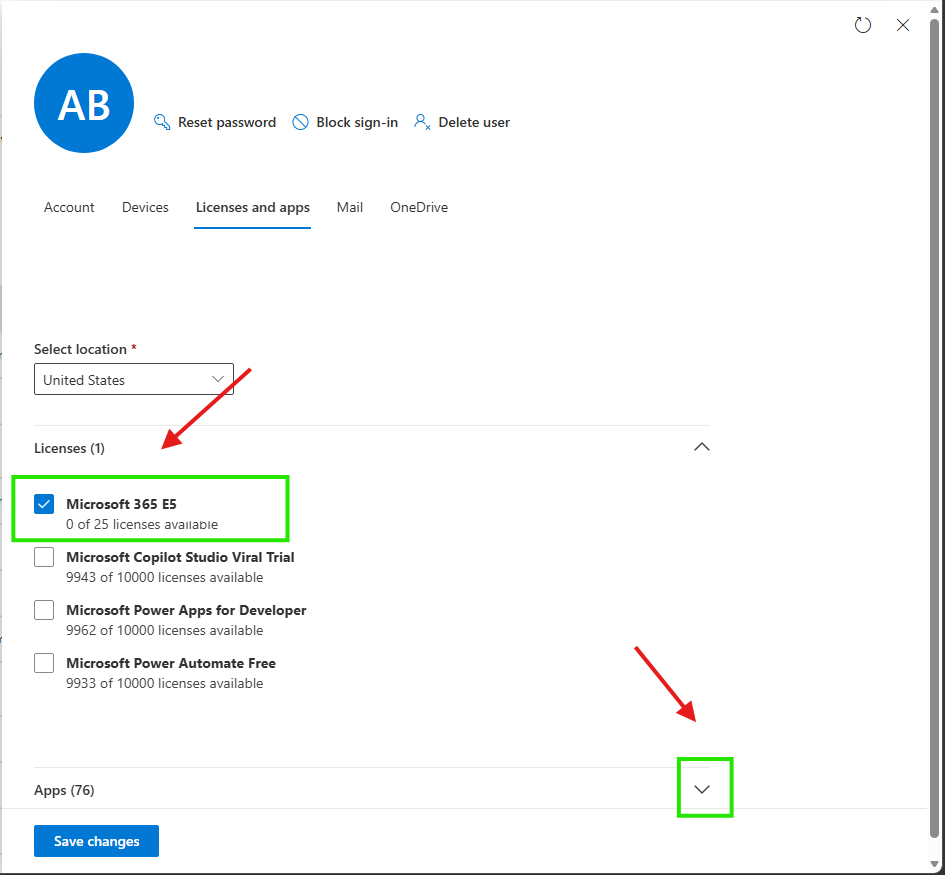This screenshot has height=875, width=945.
Task: Click the Block sign-in circle icon
Action: (x=300, y=122)
